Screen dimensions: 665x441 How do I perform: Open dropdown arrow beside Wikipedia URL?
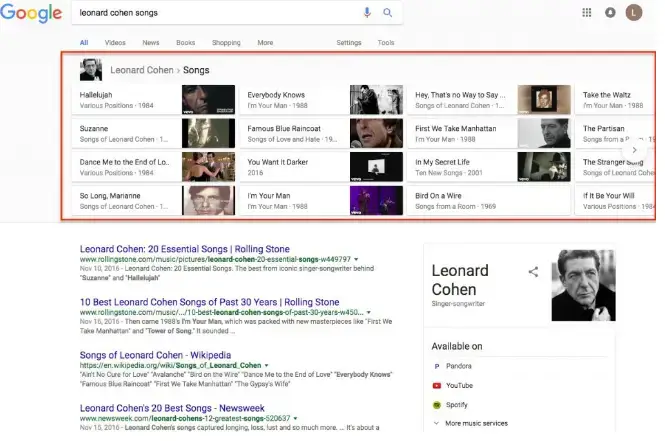266,365
